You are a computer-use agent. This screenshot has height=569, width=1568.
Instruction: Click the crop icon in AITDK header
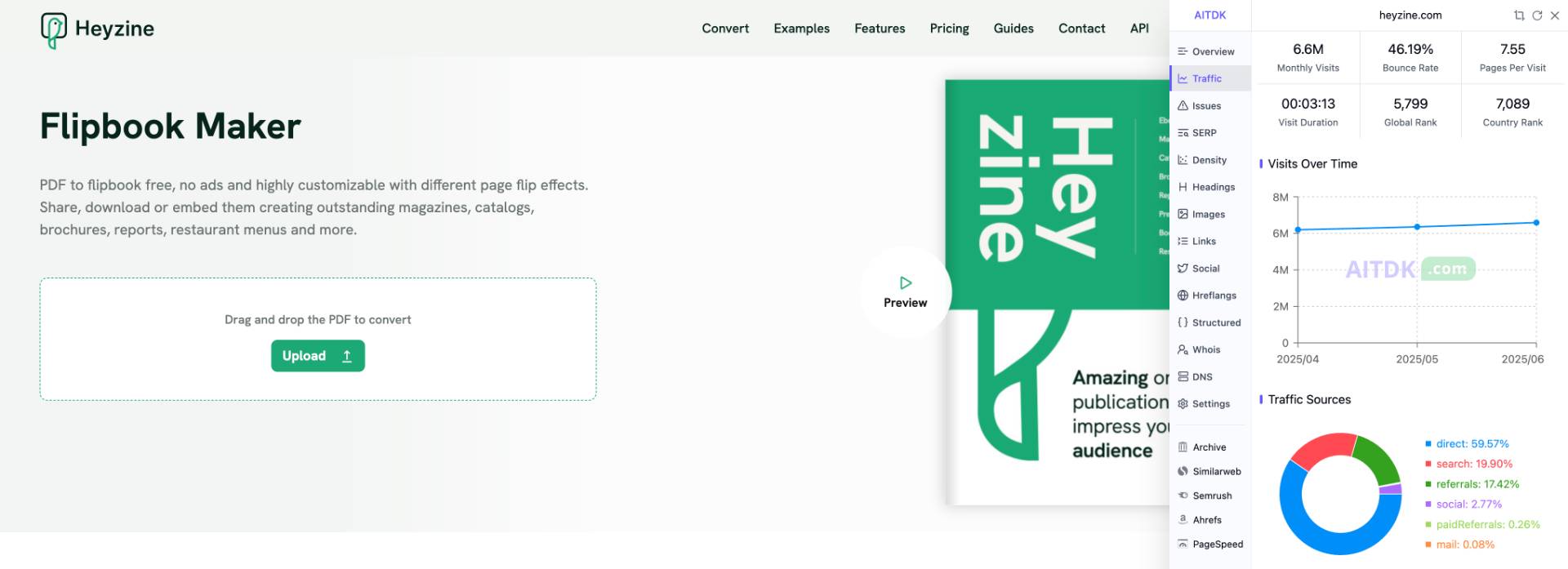[x=1519, y=16]
